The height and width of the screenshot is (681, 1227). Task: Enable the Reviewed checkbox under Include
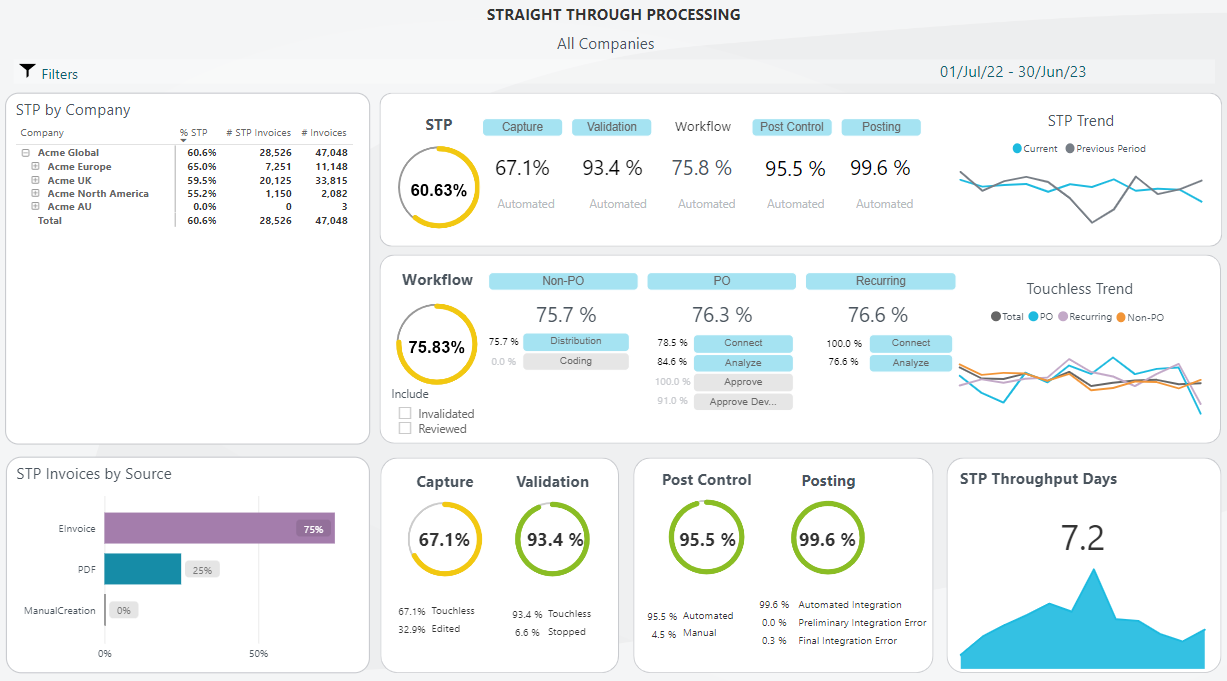point(406,428)
